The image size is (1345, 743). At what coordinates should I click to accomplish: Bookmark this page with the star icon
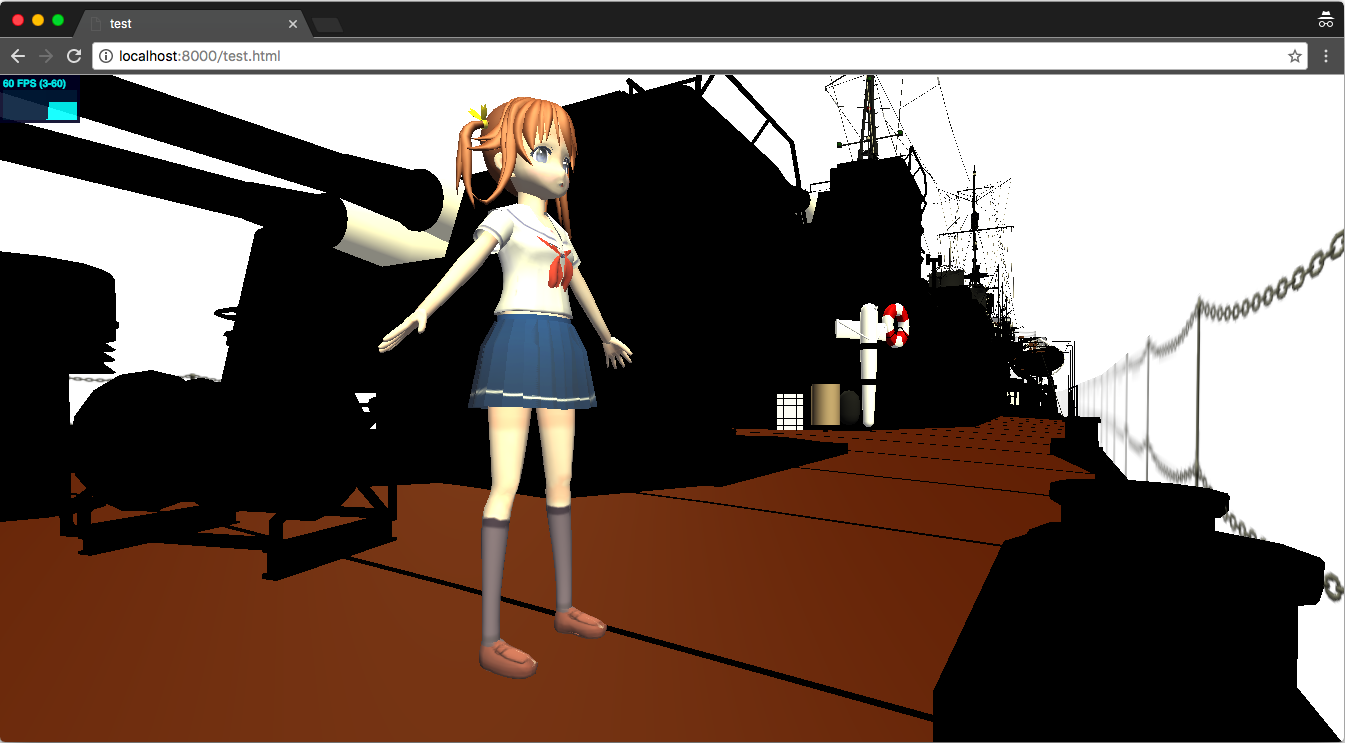[x=1295, y=56]
